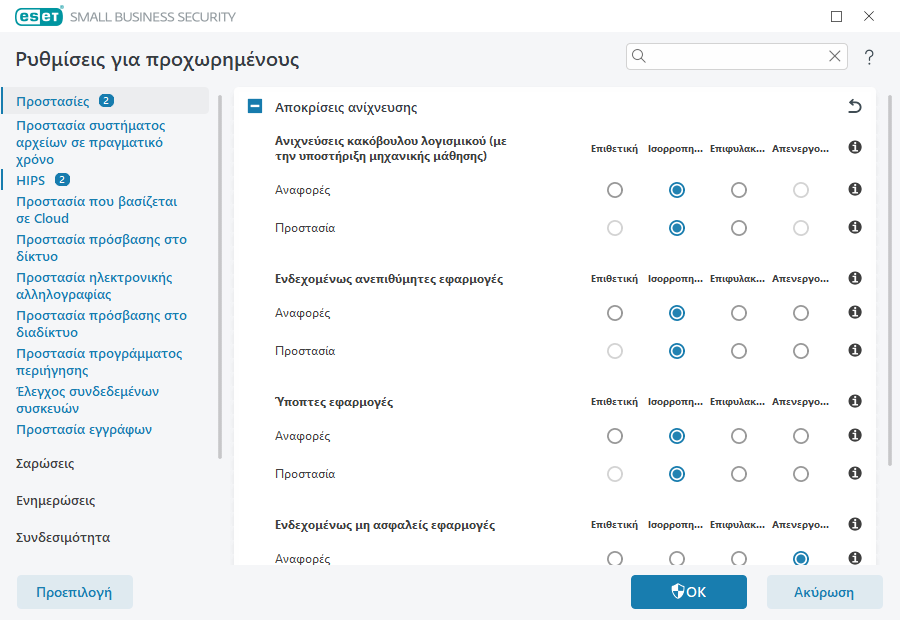Click the info icon beside Ύποπτες εφαρμογές heading
Image resolution: width=900 pixels, height=620 pixels.
[854, 401]
